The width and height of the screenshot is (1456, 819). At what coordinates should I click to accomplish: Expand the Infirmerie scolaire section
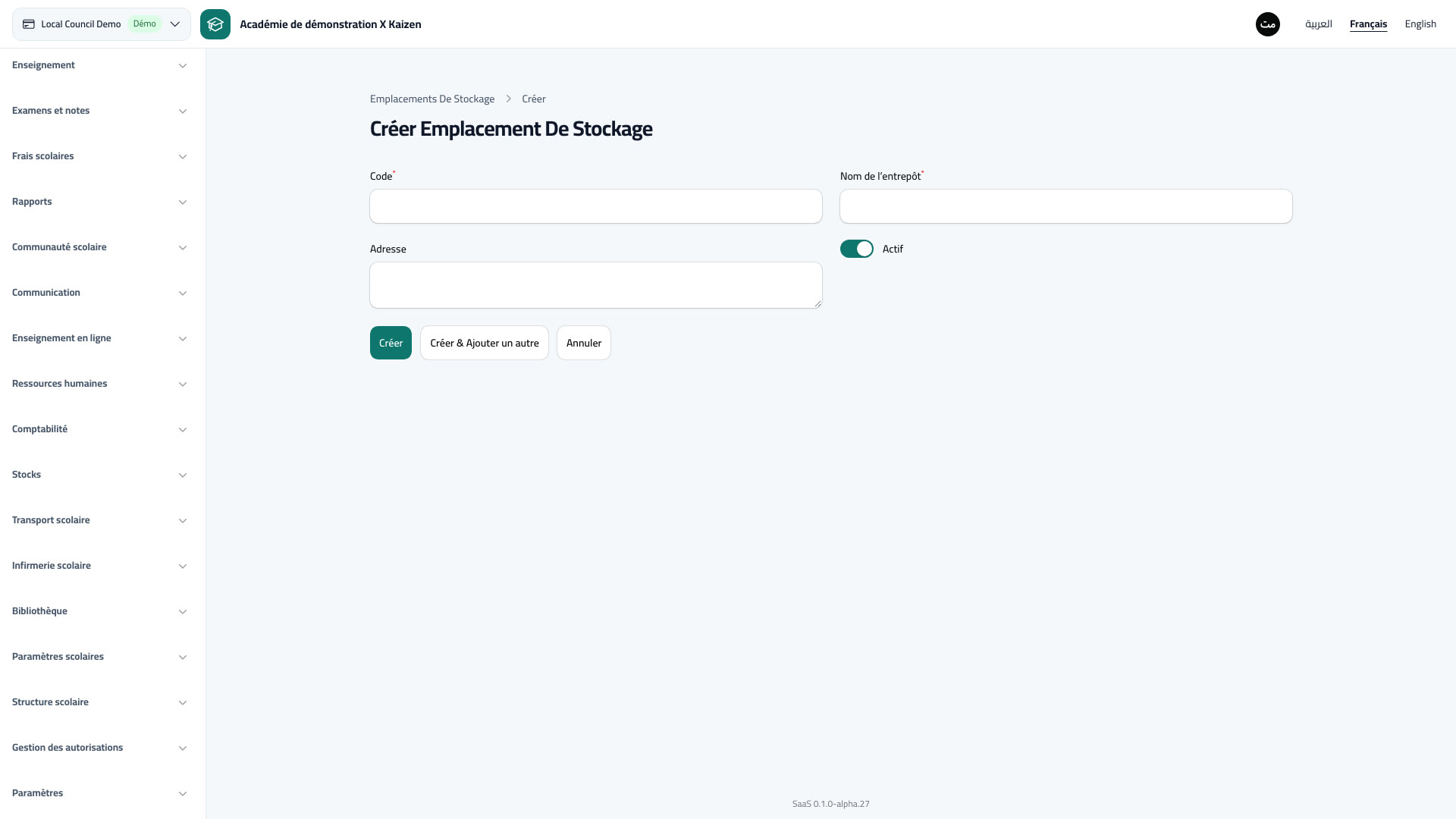coord(99,566)
